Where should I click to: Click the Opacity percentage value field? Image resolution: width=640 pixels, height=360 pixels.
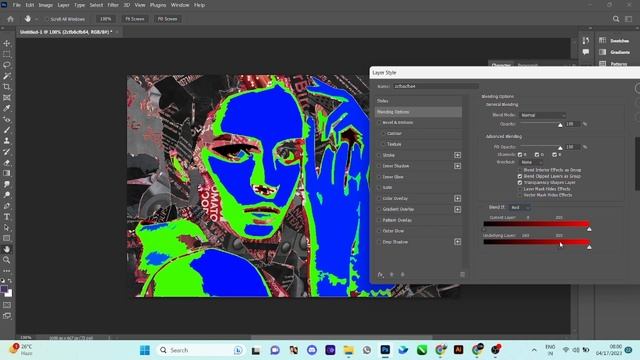click(x=573, y=124)
